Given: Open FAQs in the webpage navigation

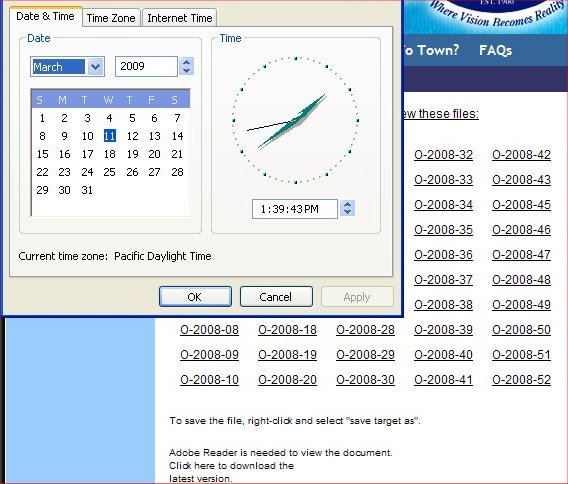Looking at the screenshot, I should [495, 50].
